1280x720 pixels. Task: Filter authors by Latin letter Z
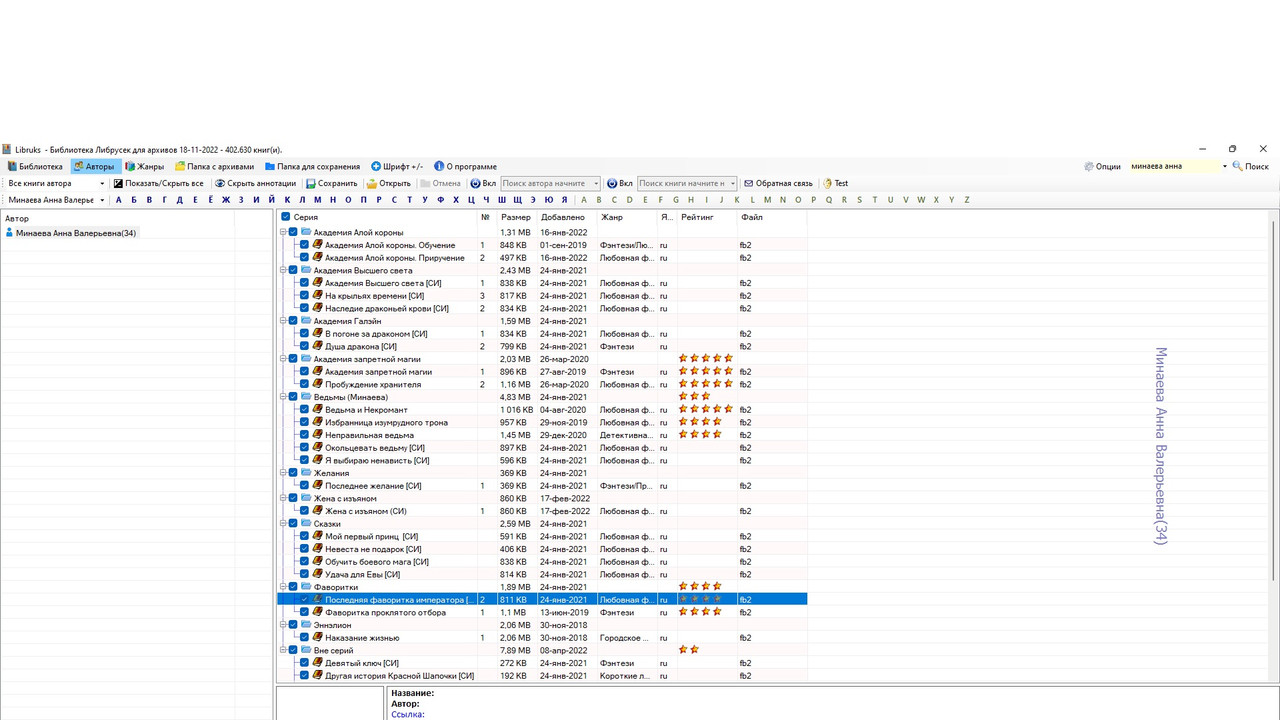967,200
